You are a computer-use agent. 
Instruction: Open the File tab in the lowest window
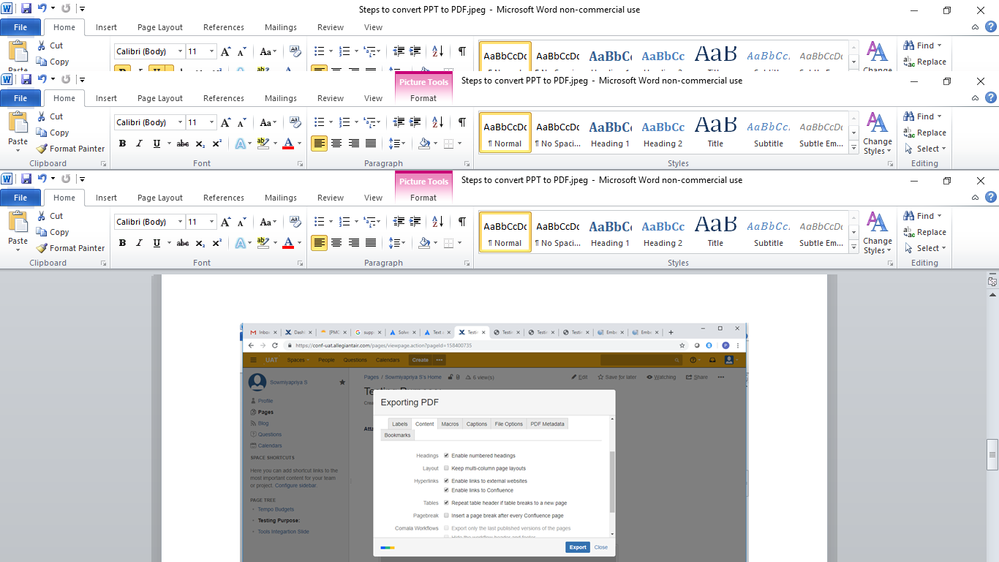click(20, 198)
